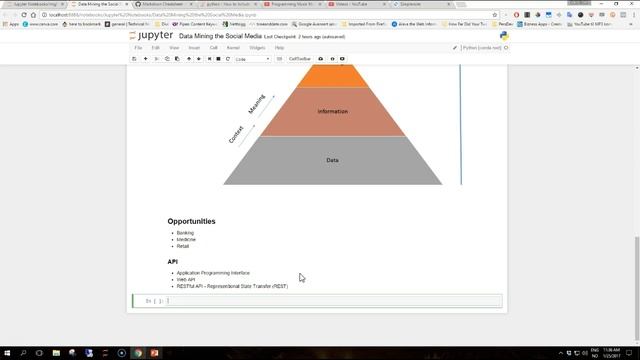640x360 pixels.
Task: Click the Retail bullet item
Action: 183,246
